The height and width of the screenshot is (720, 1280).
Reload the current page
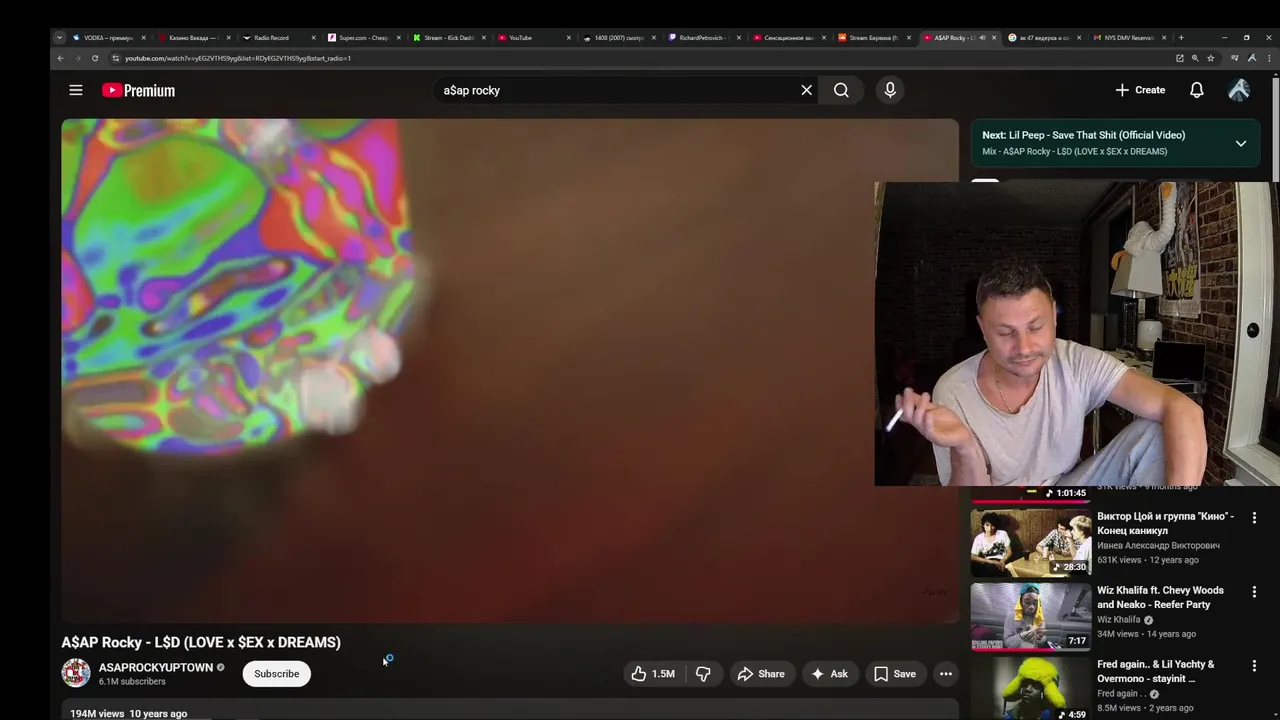click(95, 58)
